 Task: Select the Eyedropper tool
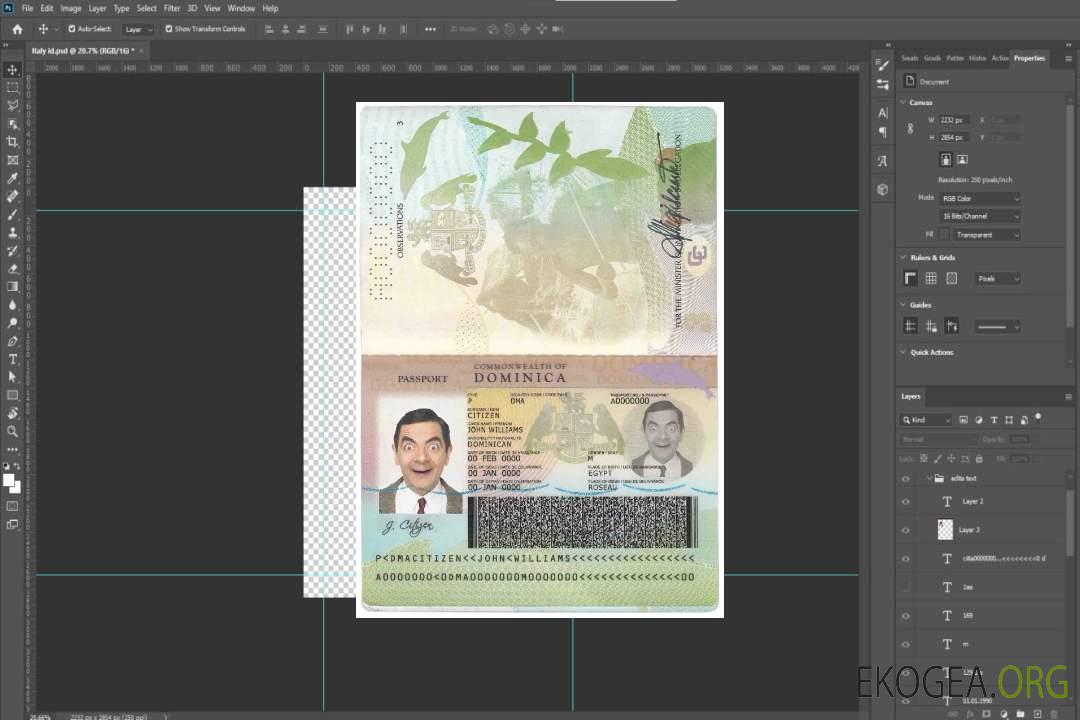(x=12, y=178)
